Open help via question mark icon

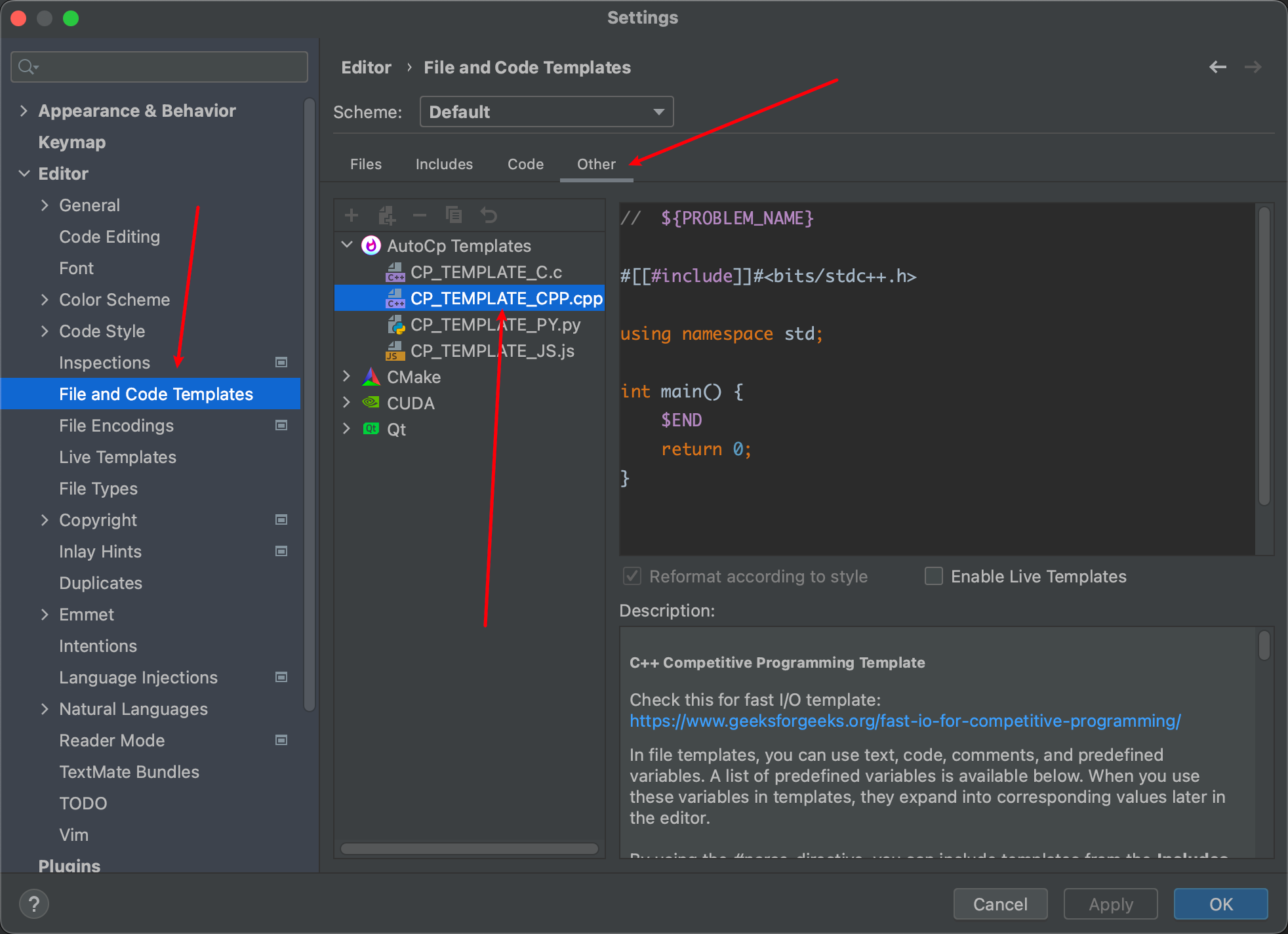34,904
